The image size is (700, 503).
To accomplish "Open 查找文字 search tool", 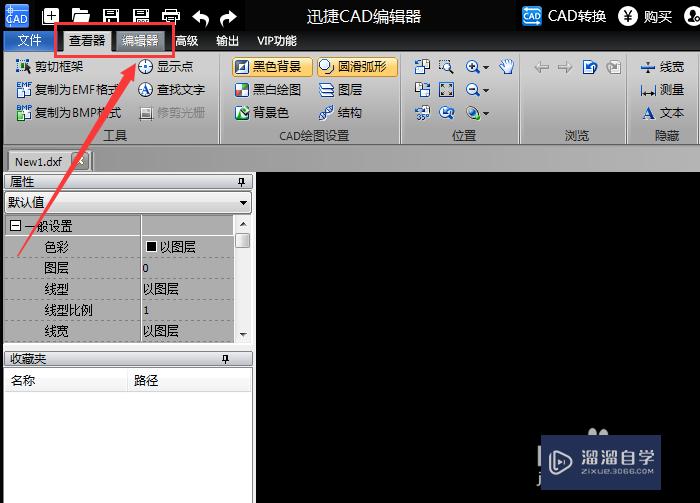I will pos(171,90).
